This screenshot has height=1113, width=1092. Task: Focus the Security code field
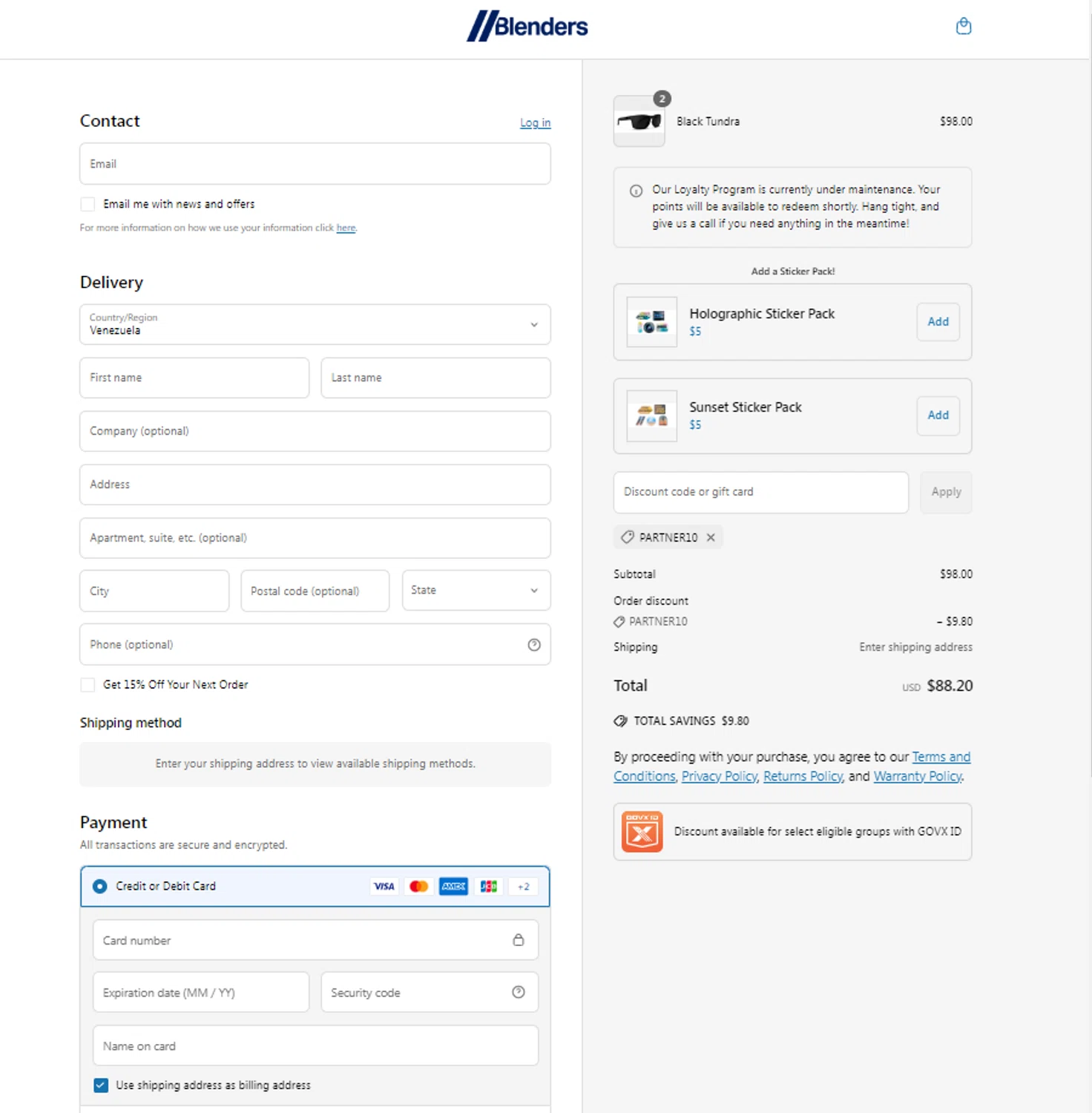coord(430,992)
